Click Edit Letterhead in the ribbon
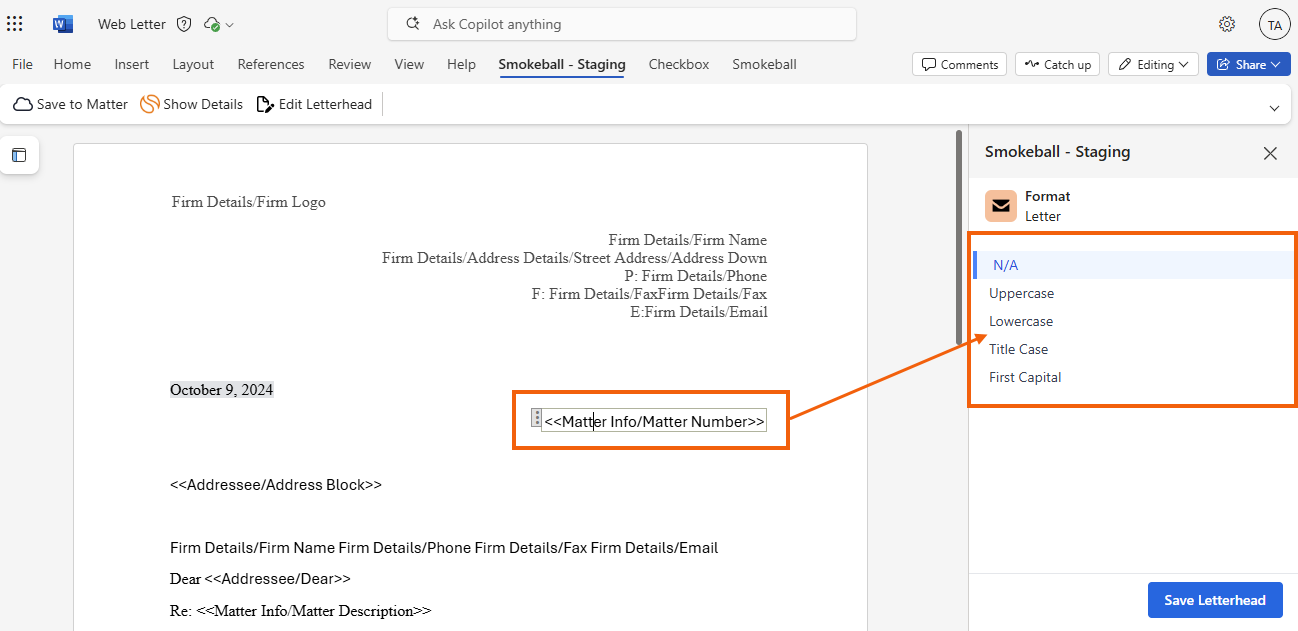1298x631 pixels. tap(314, 104)
